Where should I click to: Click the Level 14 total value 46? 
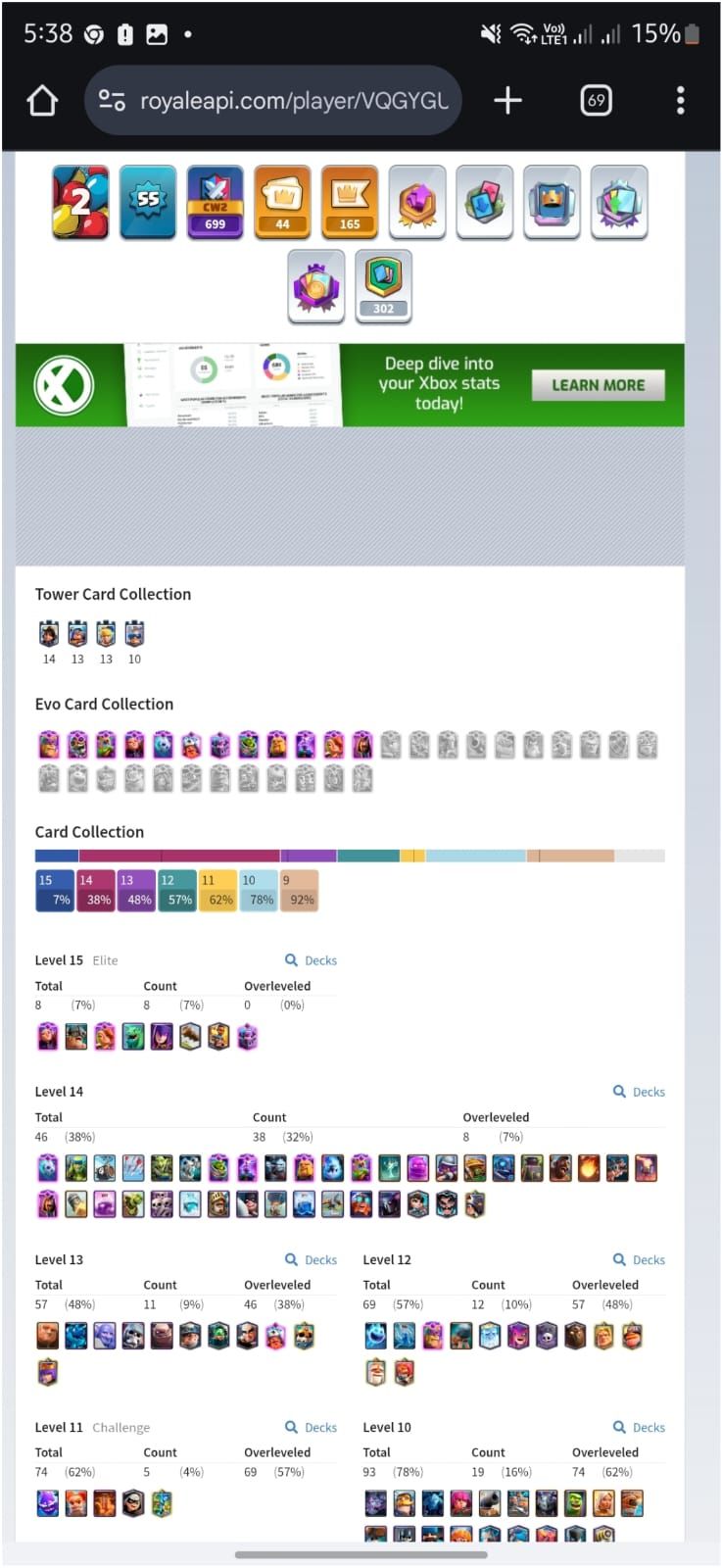click(41, 1137)
